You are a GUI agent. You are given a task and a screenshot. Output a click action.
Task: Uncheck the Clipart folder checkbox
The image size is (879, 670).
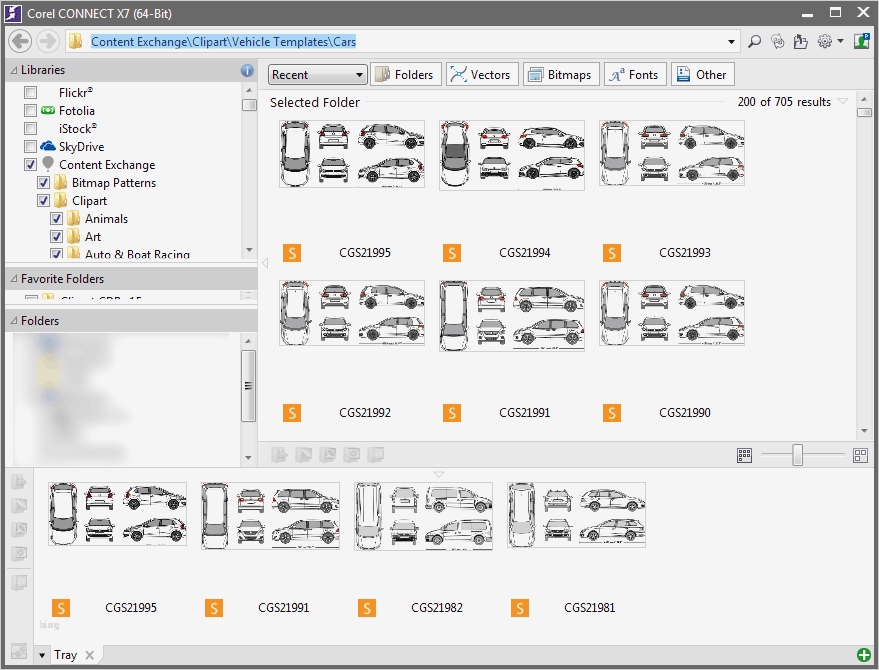pyautogui.click(x=43, y=201)
